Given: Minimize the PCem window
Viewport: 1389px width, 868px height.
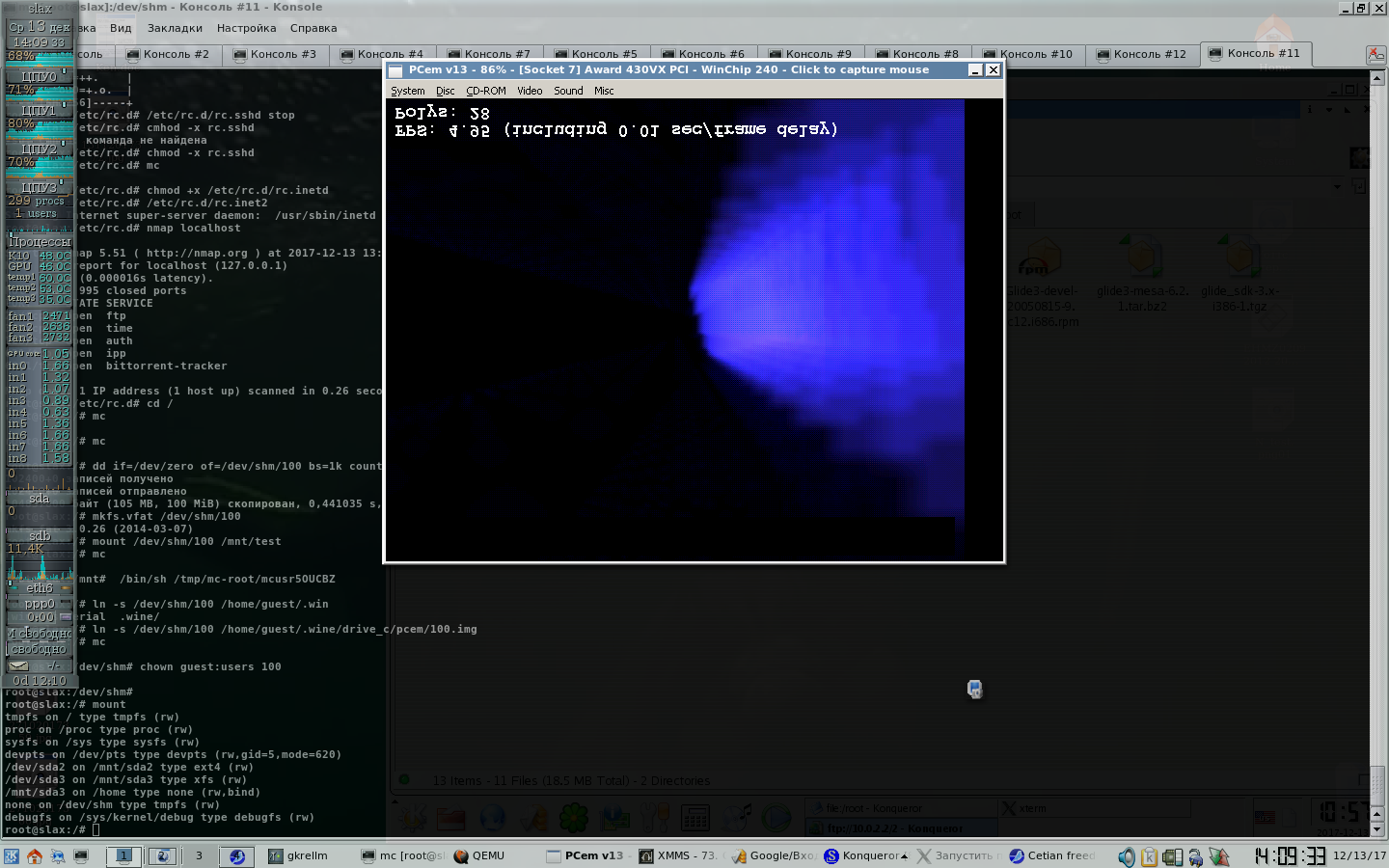Looking at the screenshot, I should click(975, 70).
